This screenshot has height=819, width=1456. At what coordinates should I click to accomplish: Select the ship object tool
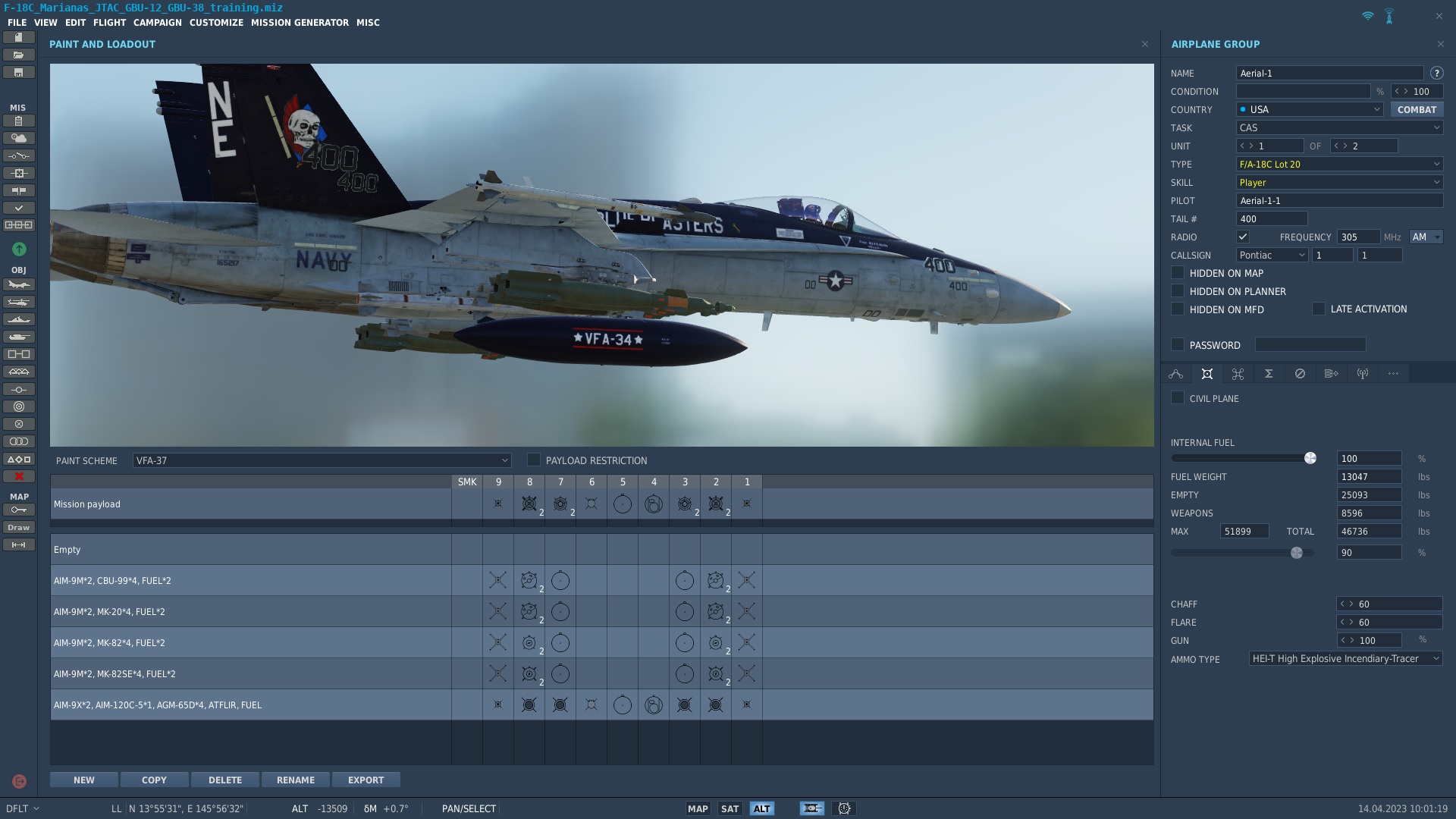19,320
